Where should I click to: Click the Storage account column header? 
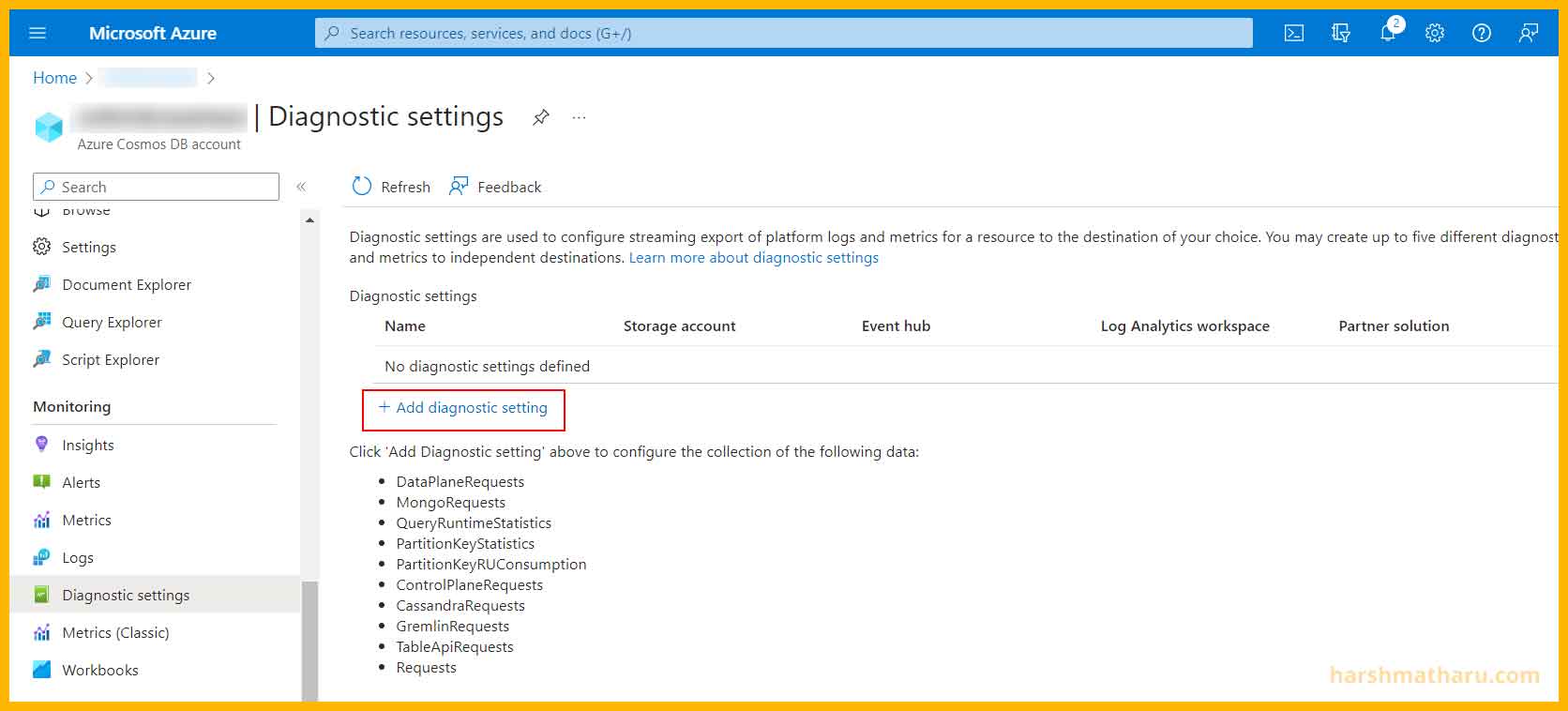pyautogui.click(x=679, y=325)
